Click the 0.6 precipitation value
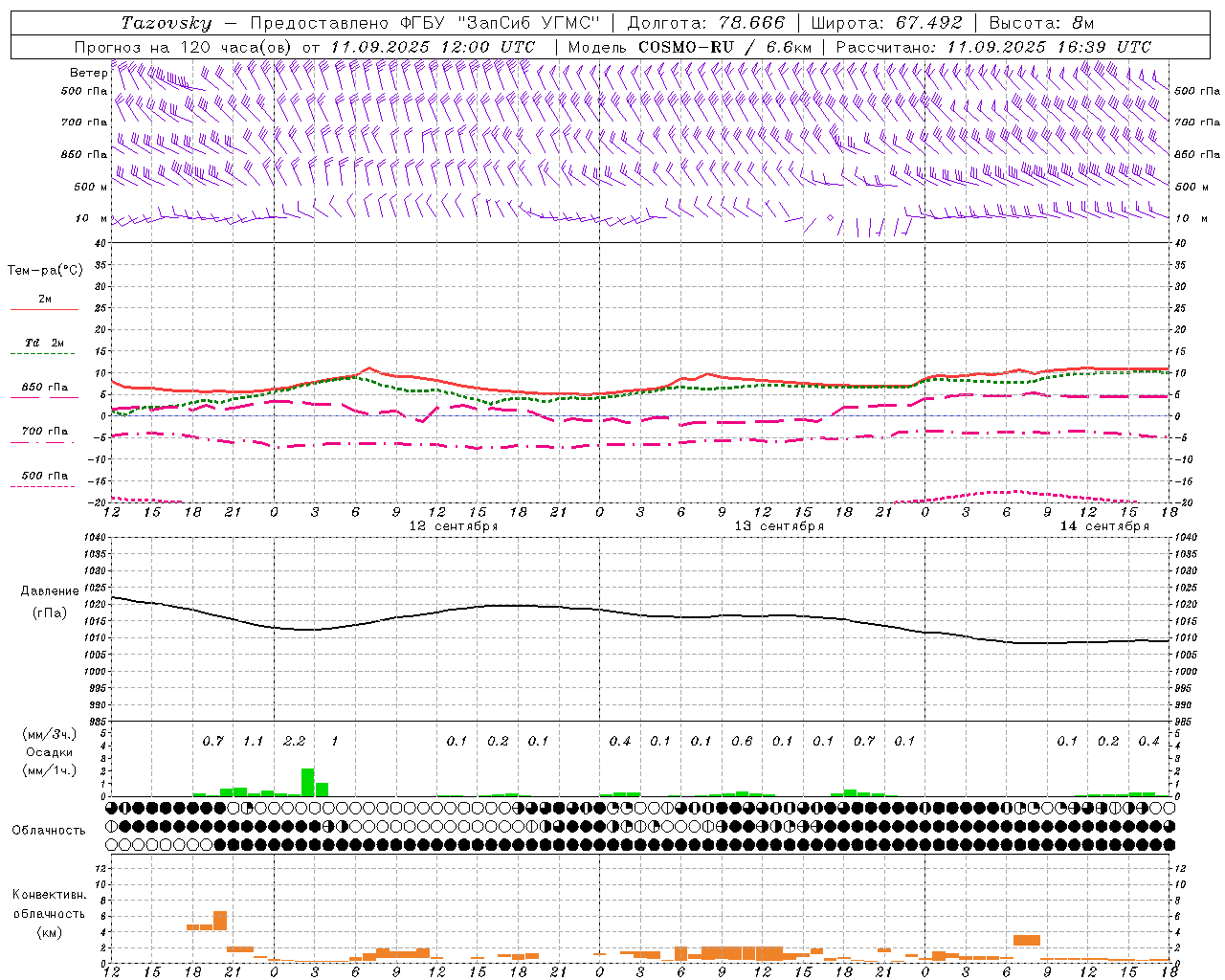 [x=742, y=741]
